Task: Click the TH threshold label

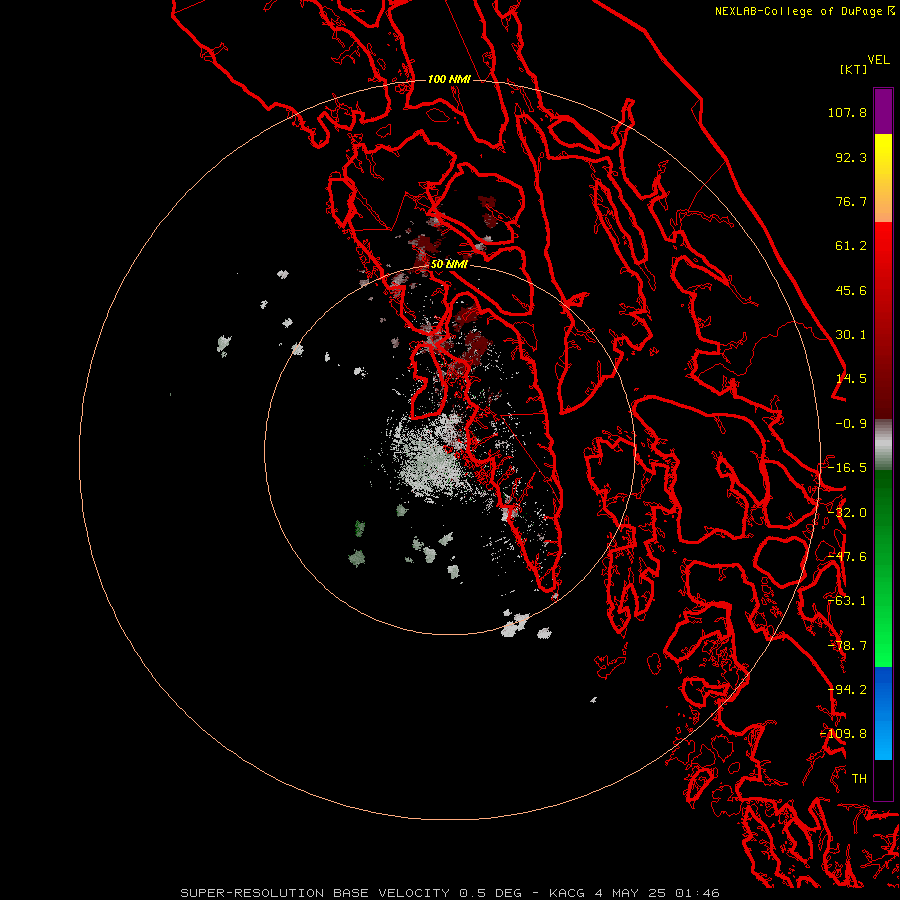Action: (x=859, y=779)
